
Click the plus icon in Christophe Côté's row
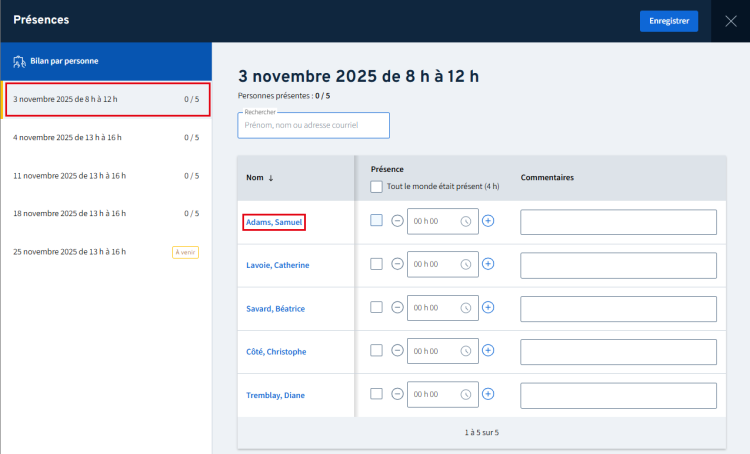tap(488, 351)
